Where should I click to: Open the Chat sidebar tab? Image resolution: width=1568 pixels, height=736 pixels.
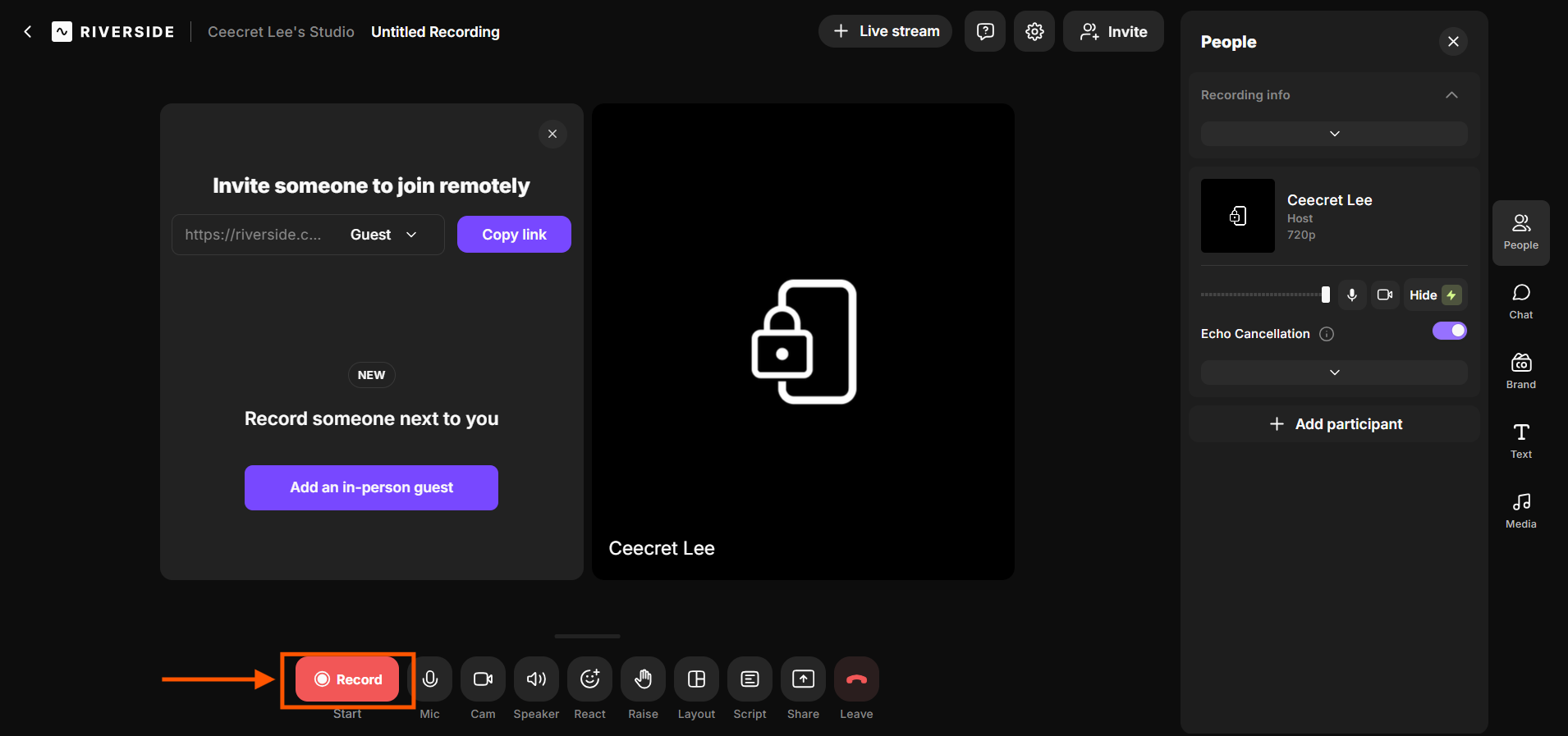pyautogui.click(x=1520, y=302)
